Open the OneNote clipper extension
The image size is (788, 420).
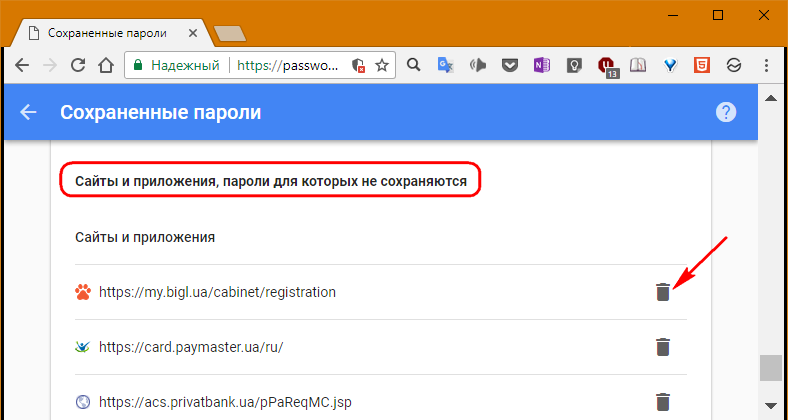542,65
